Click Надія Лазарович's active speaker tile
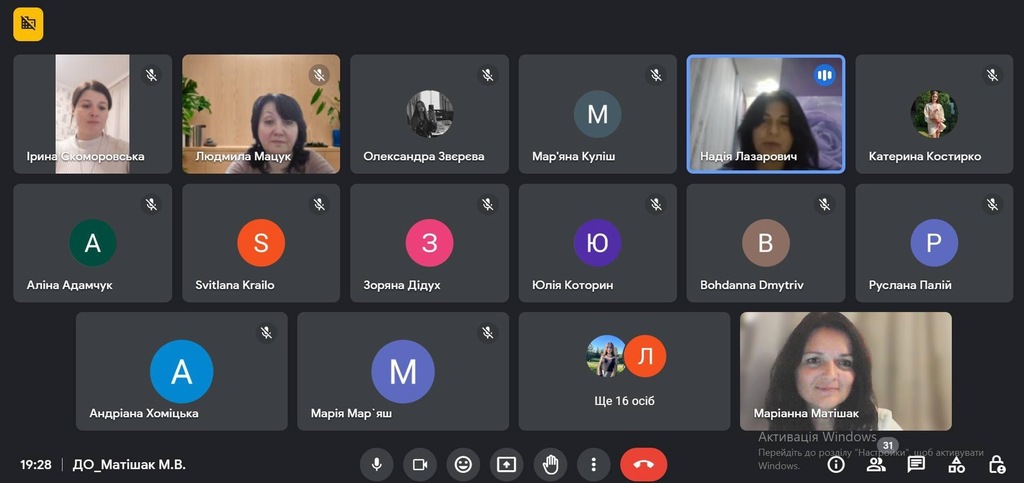Viewport: 1024px width, 483px height. click(765, 114)
